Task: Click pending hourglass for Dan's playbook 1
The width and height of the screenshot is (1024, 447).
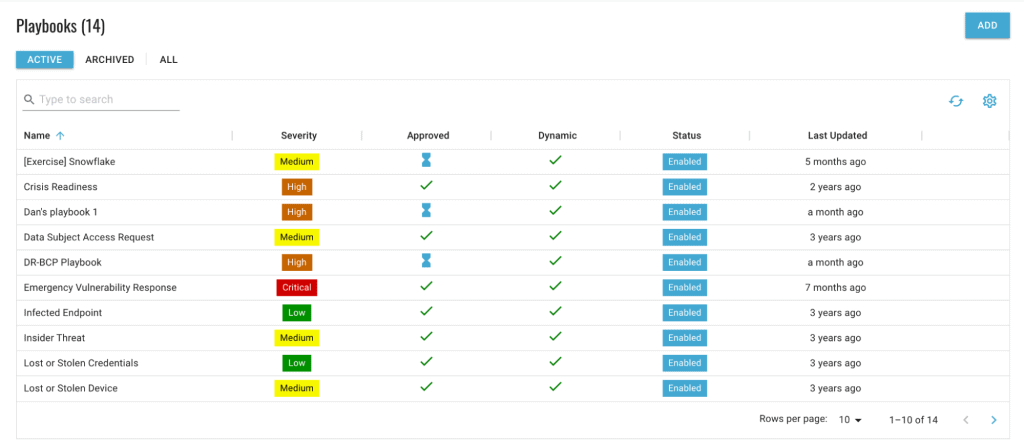Action: tap(426, 210)
